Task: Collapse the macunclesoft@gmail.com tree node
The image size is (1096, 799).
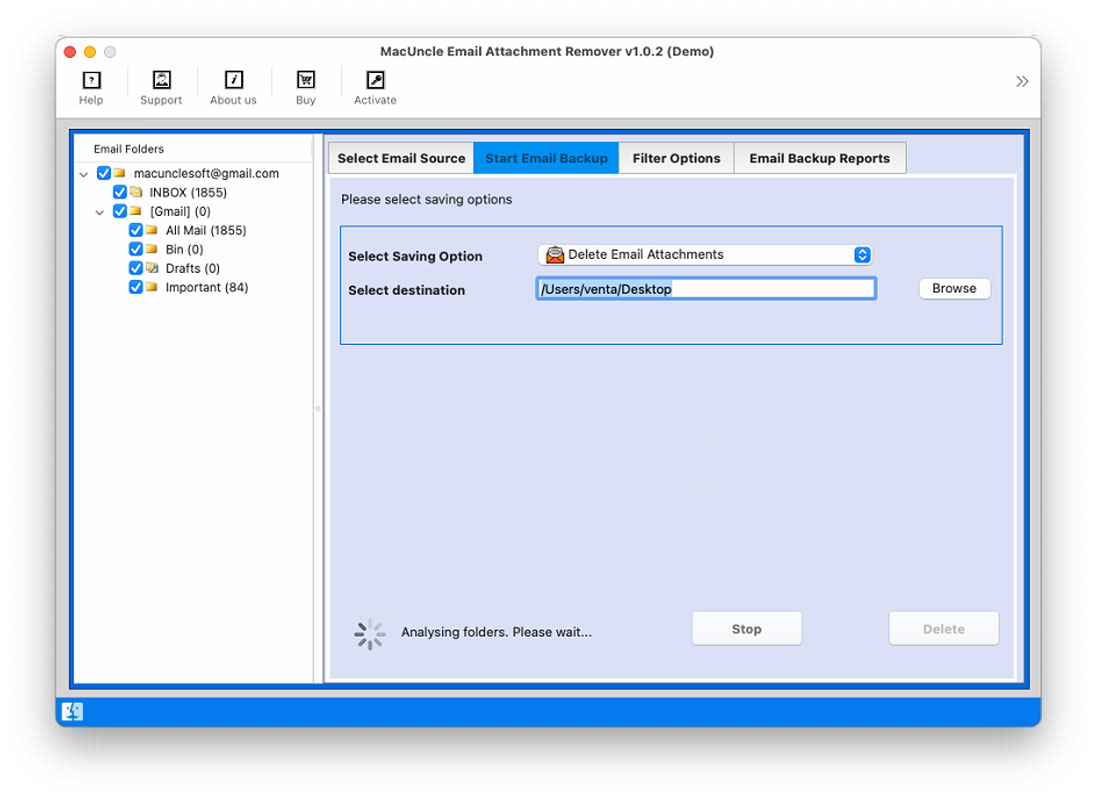Action: click(x=84, y=173)
